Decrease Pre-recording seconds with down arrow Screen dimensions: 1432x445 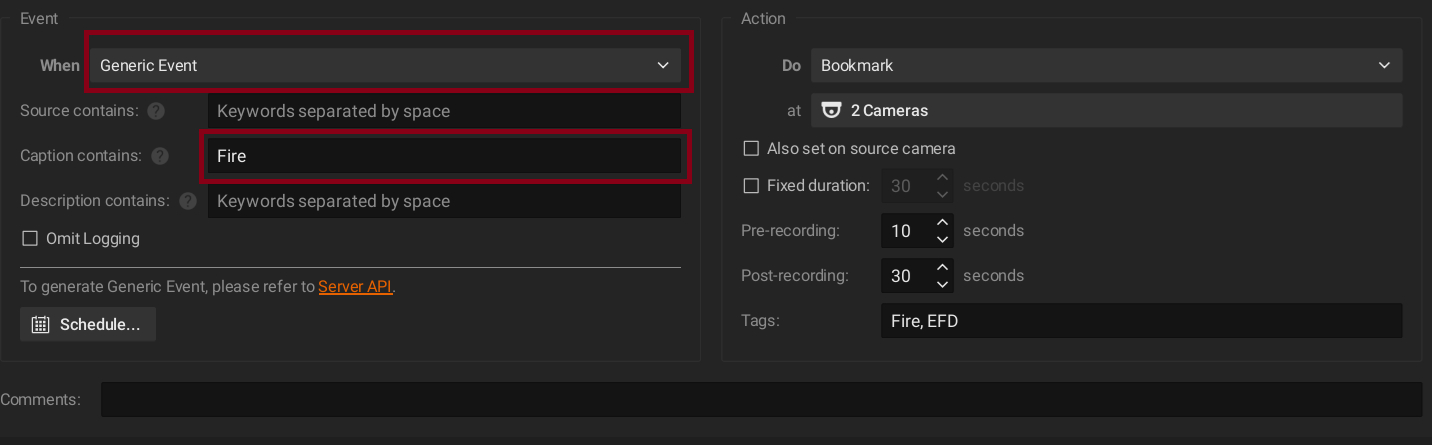pyautogui.click(x=942, y=240)
